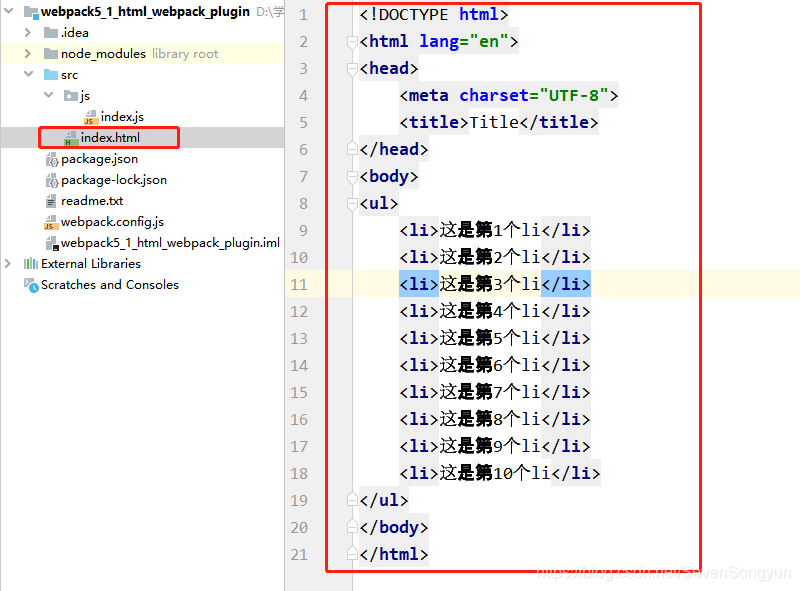Expand External Libraries node
The height and width of the screenshot is (591, 800).
[x=8, y=263]
